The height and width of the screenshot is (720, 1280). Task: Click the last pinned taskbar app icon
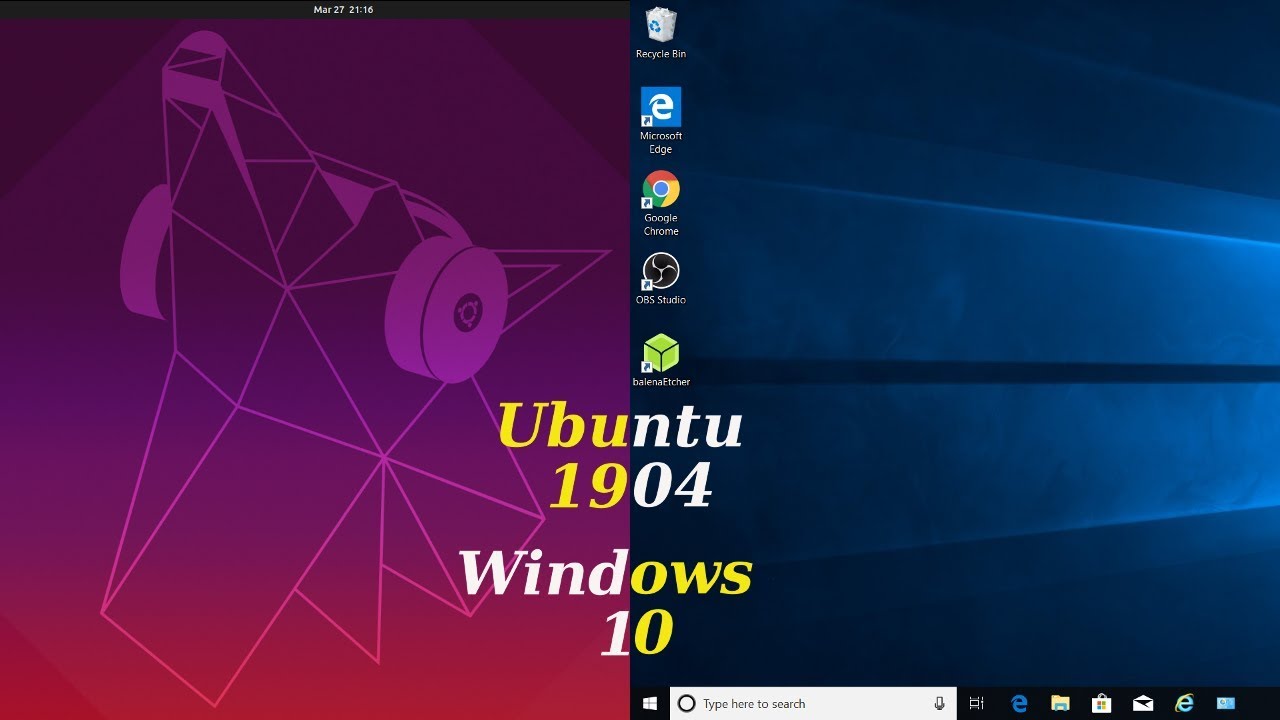point(1226,704)
